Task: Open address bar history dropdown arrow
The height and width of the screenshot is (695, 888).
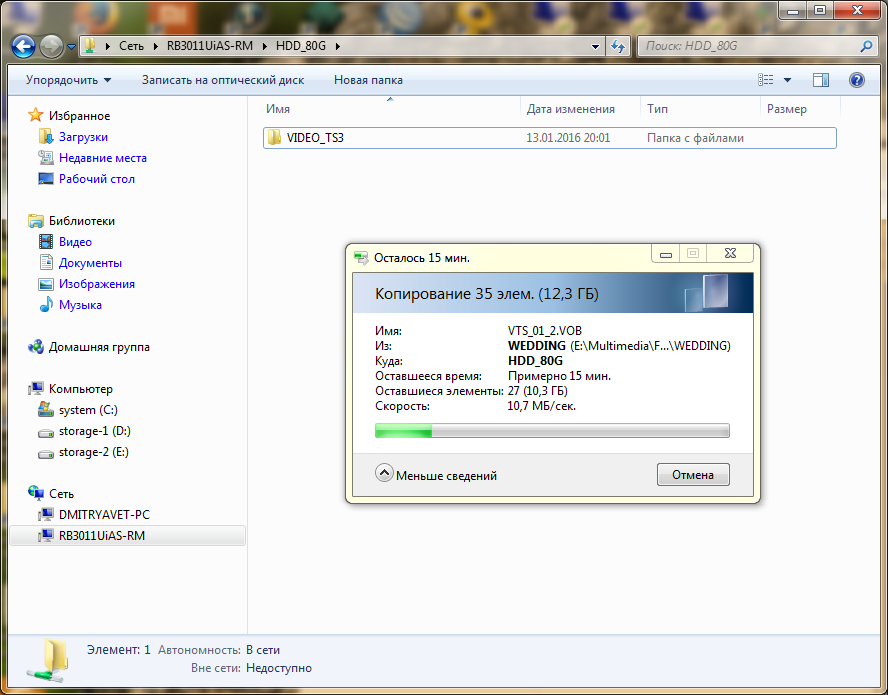Action: 595,46
